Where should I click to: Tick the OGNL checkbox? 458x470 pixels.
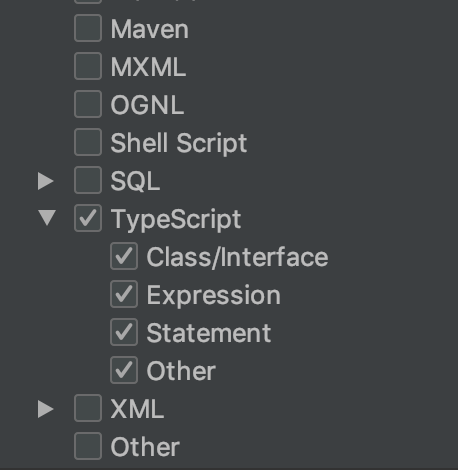click(x=88, y=104)
